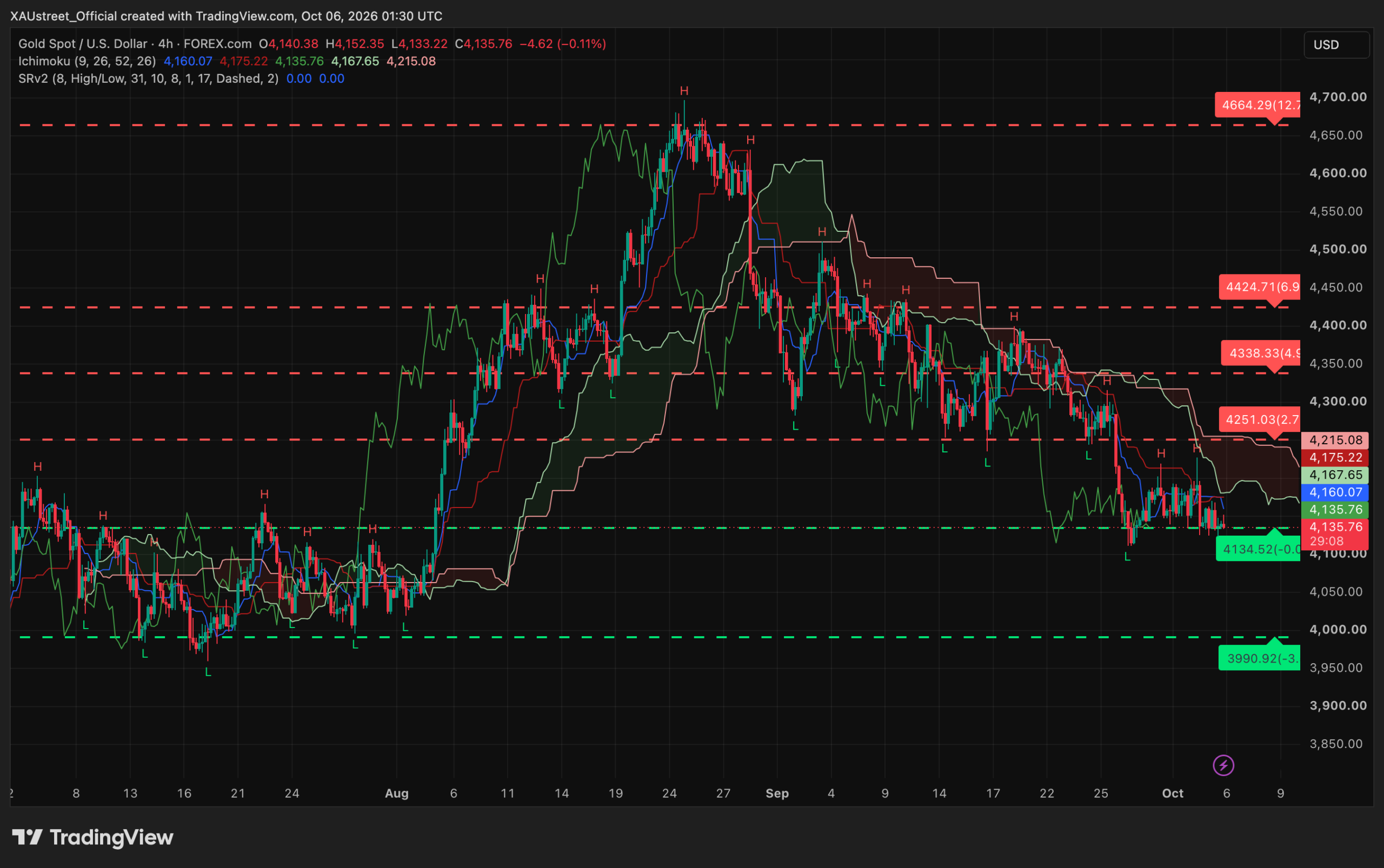Image resolution: width=1384 pixels, height=868 pixels.
Task: Click the O4,140.38 open value in the header
Action: (288, 44)
